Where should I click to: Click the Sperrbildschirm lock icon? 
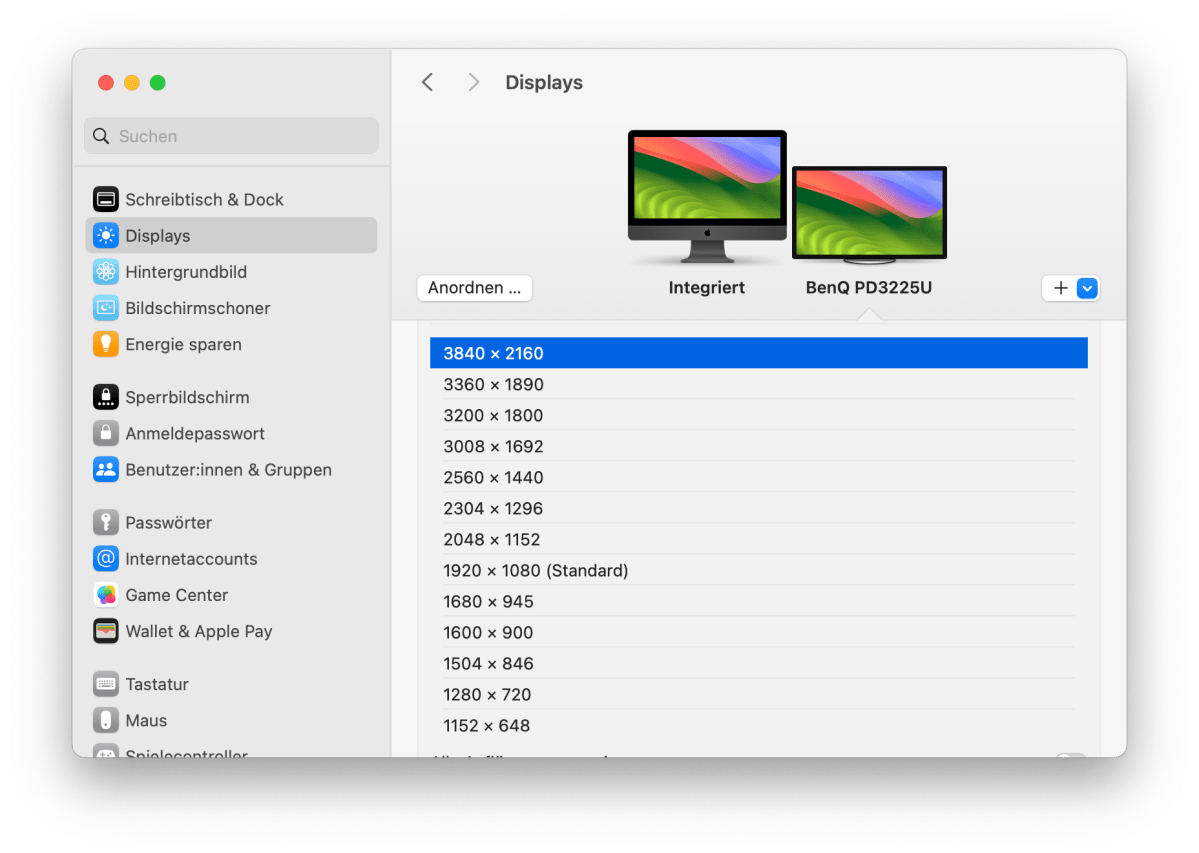click(106, 397)
